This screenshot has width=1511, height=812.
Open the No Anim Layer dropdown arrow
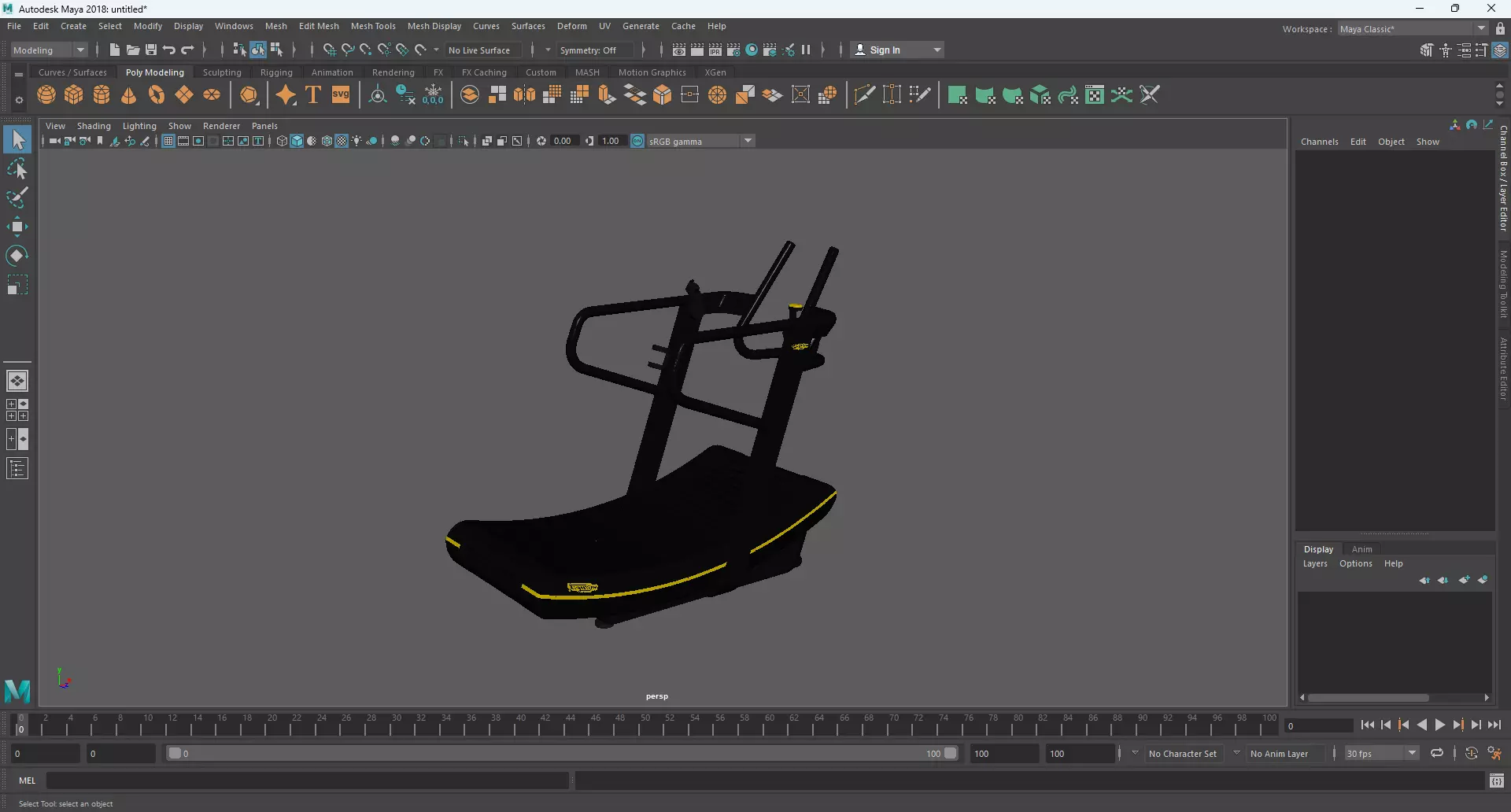(1236, 753)
